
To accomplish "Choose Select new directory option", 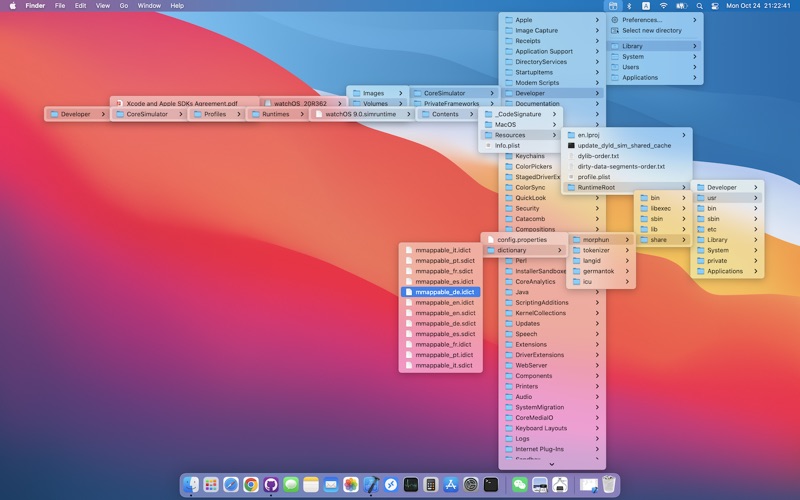I will (x=655, y=31).
